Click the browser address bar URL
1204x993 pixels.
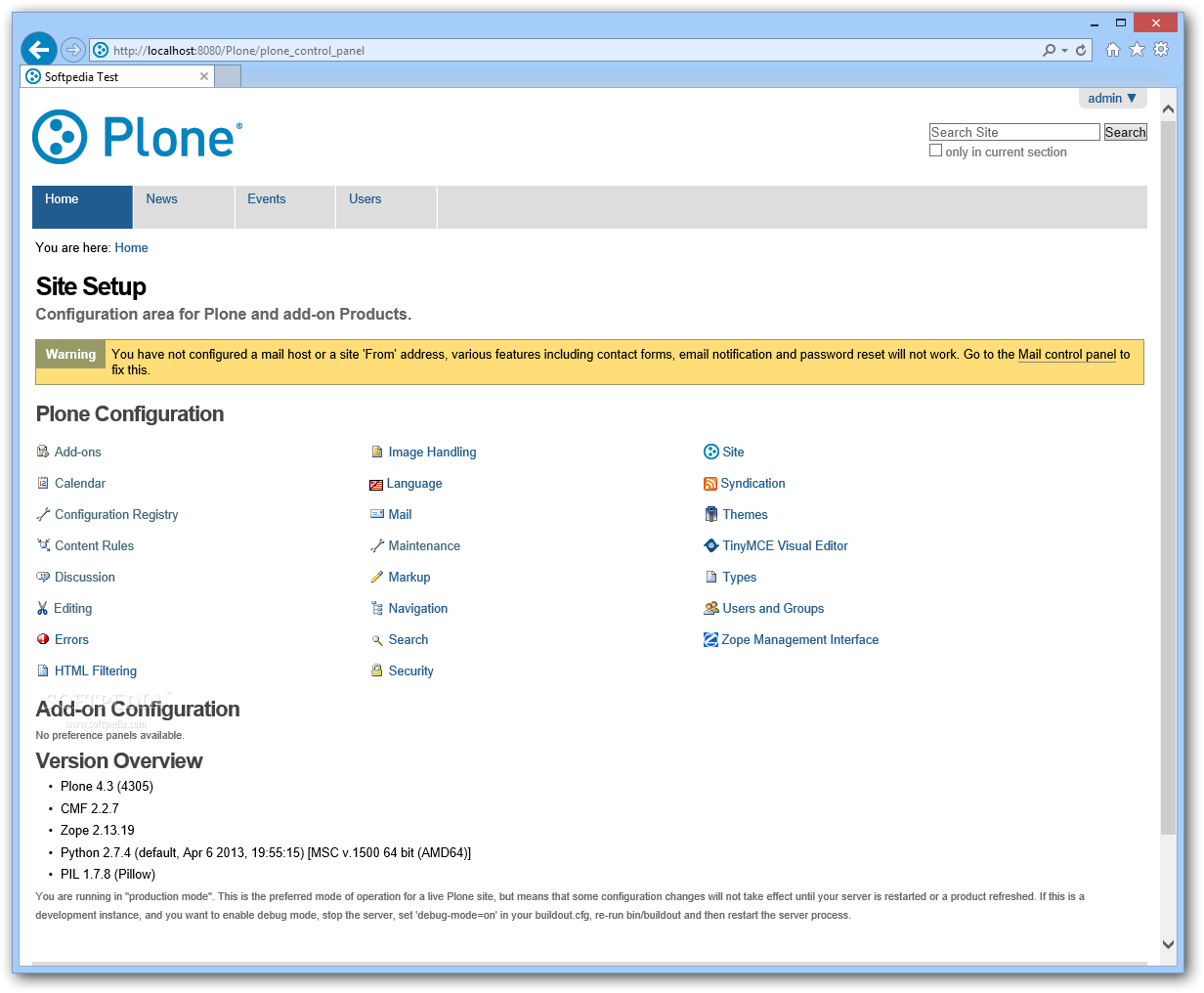[x=238, y=51]
